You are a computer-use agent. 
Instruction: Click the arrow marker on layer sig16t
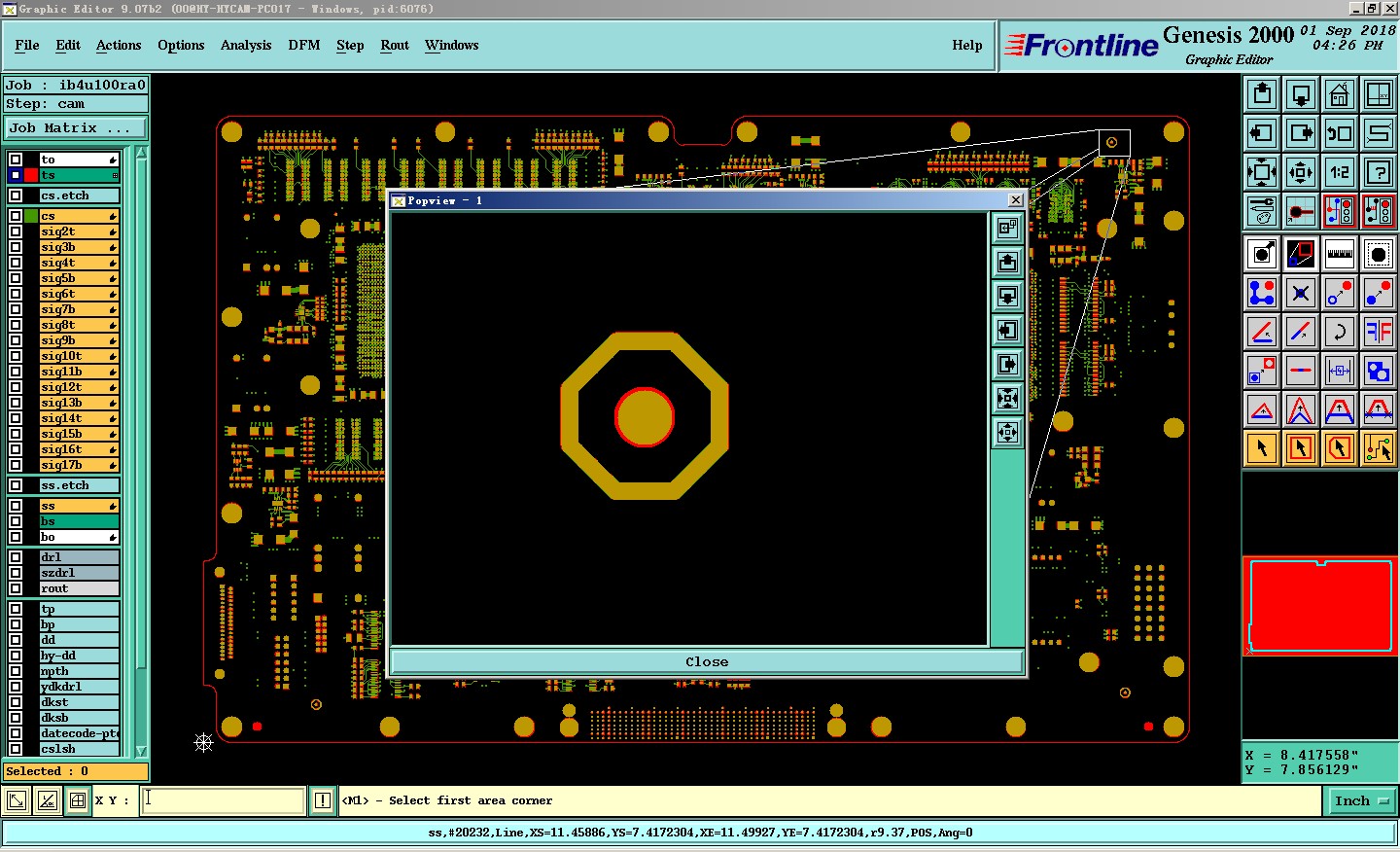(113, 450)
